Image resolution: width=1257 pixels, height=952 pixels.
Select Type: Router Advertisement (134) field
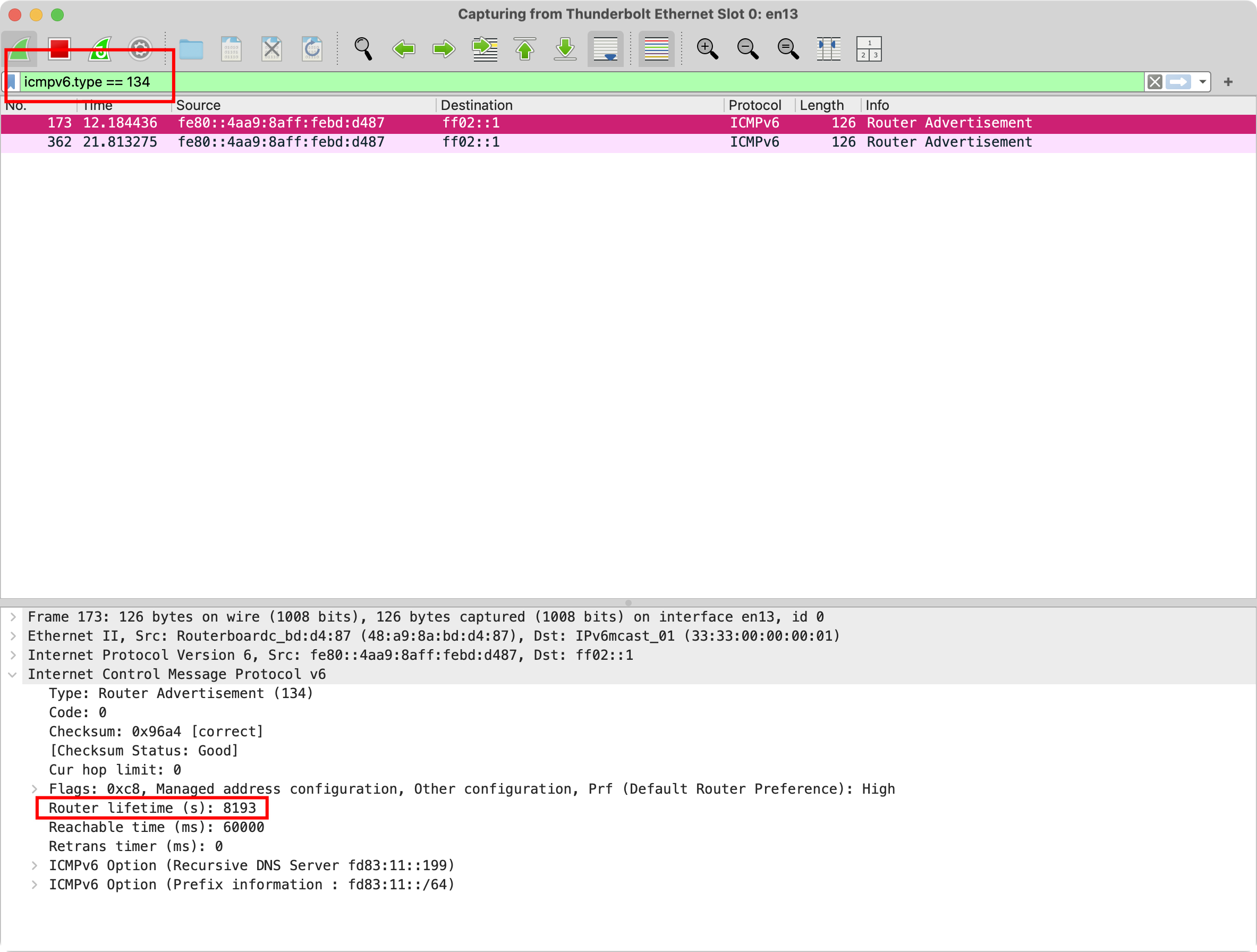tap(181, 694)
